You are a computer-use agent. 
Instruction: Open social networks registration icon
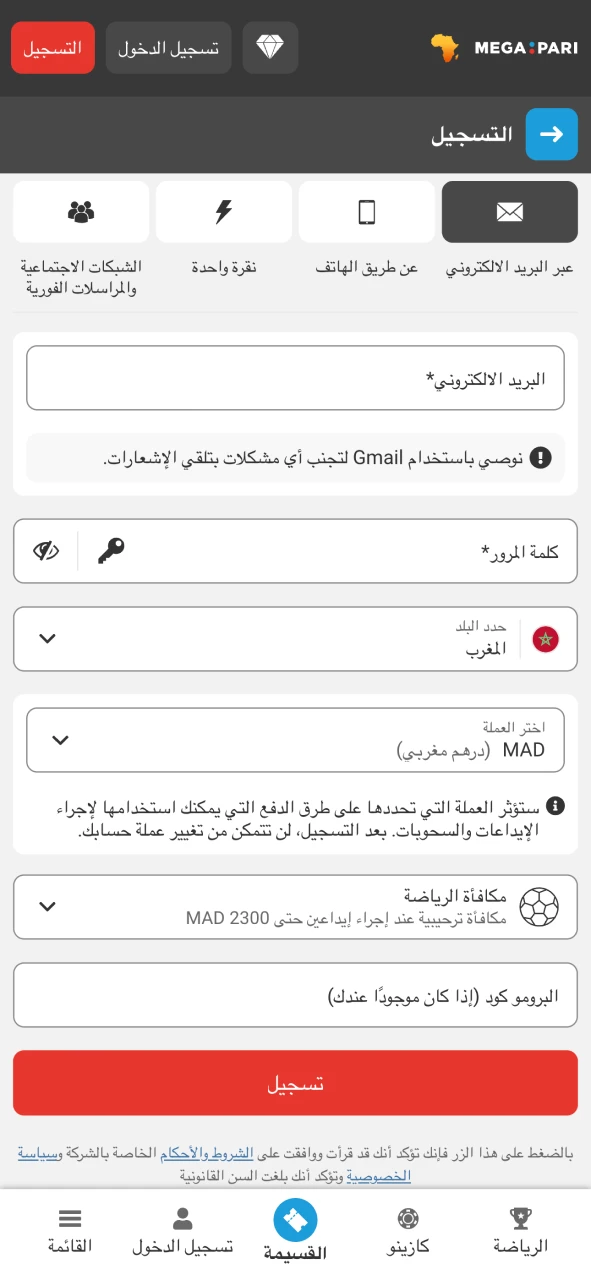[81, 212]
